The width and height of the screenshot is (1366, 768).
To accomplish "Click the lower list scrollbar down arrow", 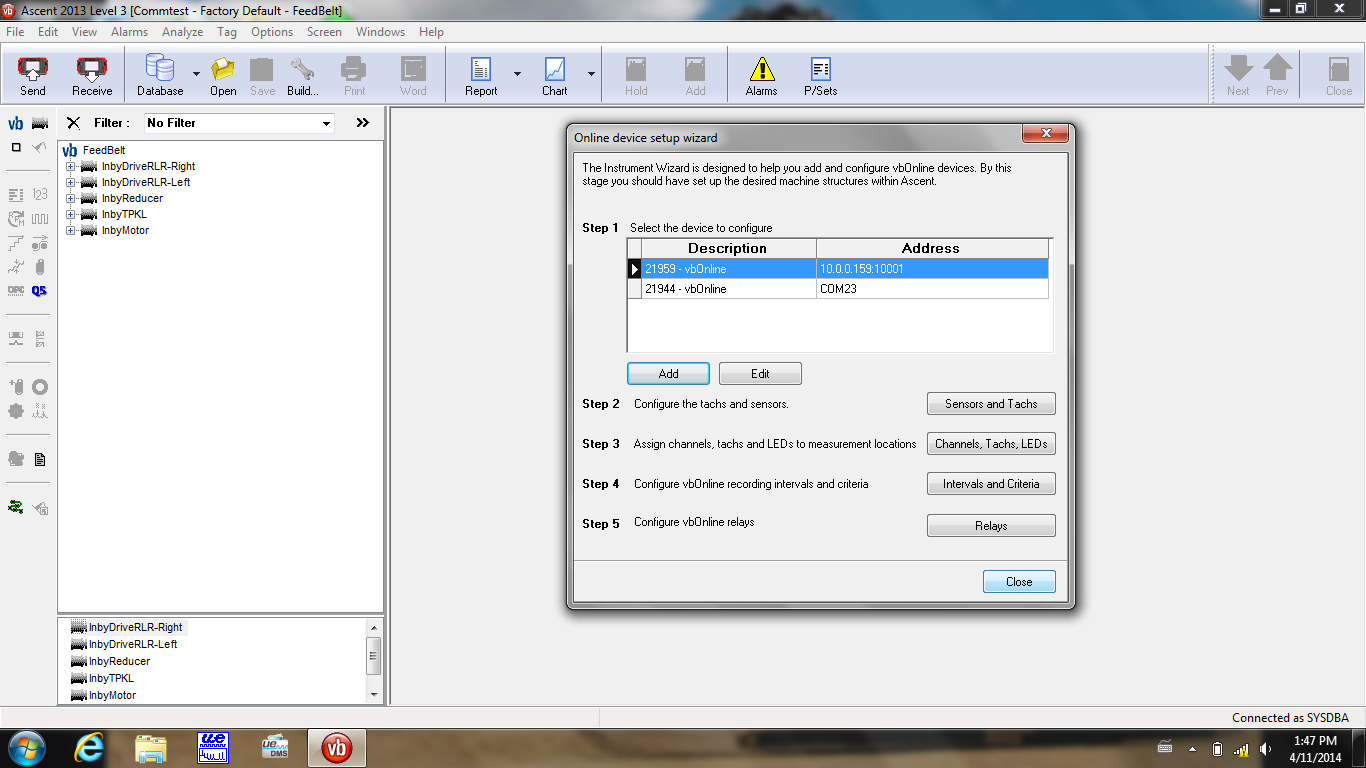I will tap(375, 695).
